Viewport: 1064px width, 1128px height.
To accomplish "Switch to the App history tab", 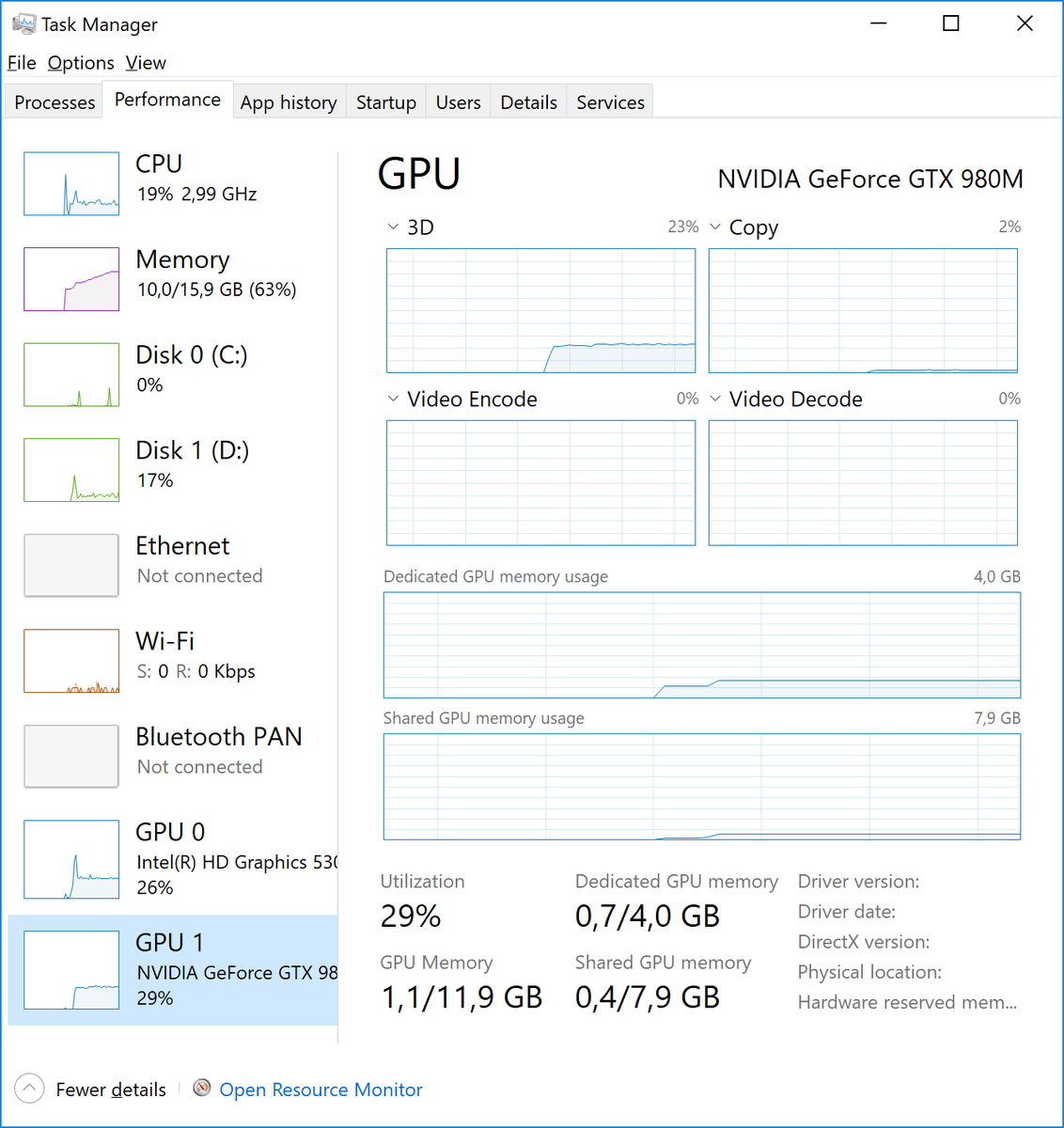I will 289,102.
